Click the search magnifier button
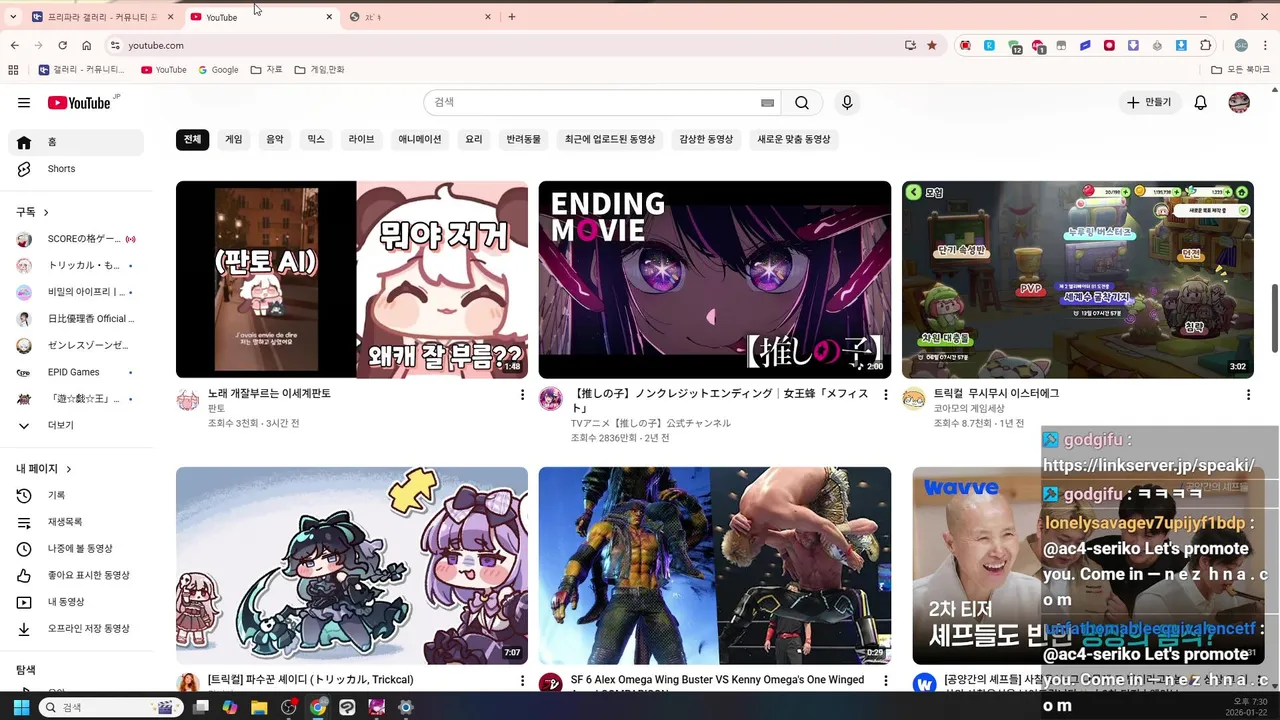 (802, 103)
